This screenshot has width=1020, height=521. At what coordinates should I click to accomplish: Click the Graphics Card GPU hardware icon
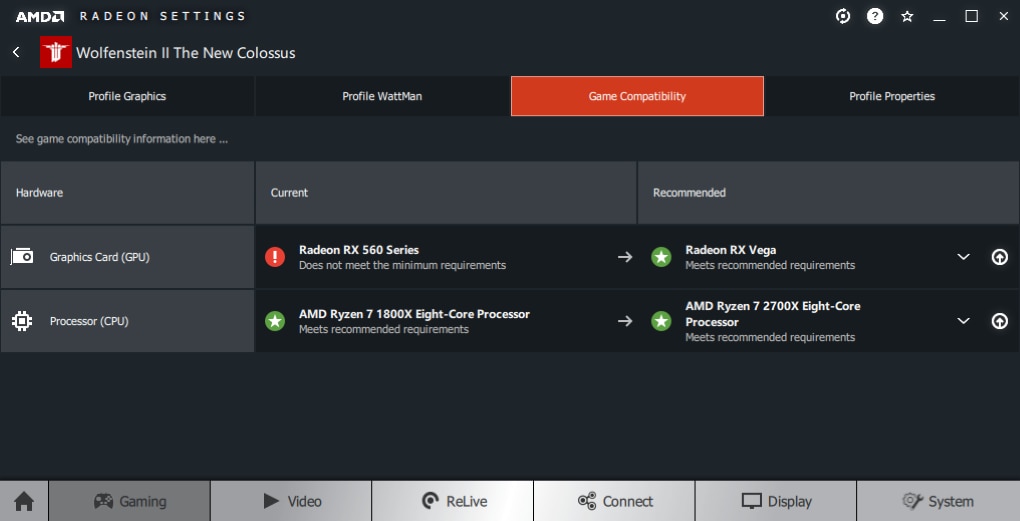tap(21, 256)
